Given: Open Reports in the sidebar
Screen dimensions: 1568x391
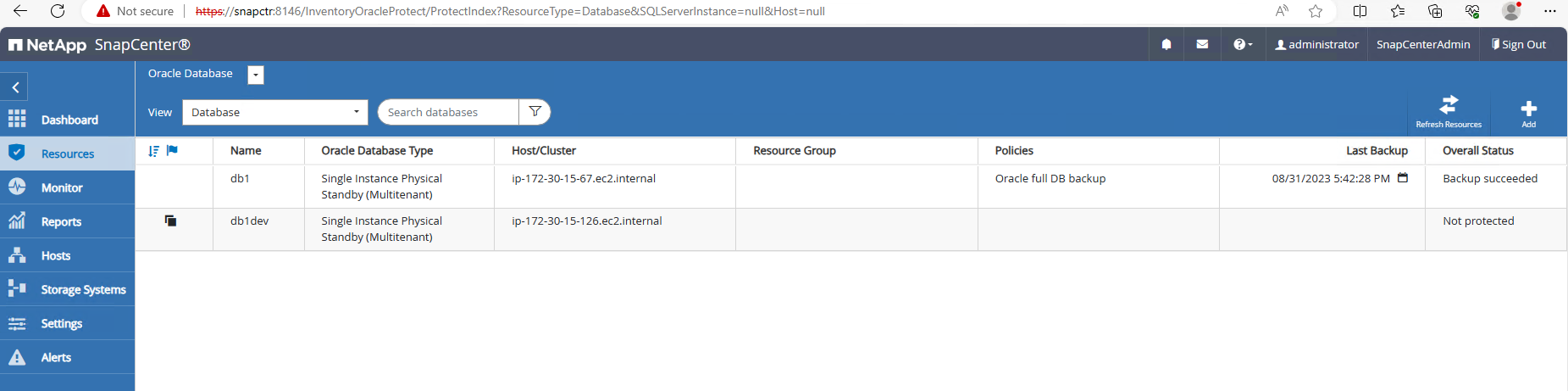Looking at the screenshot, I should coord(67,221).
